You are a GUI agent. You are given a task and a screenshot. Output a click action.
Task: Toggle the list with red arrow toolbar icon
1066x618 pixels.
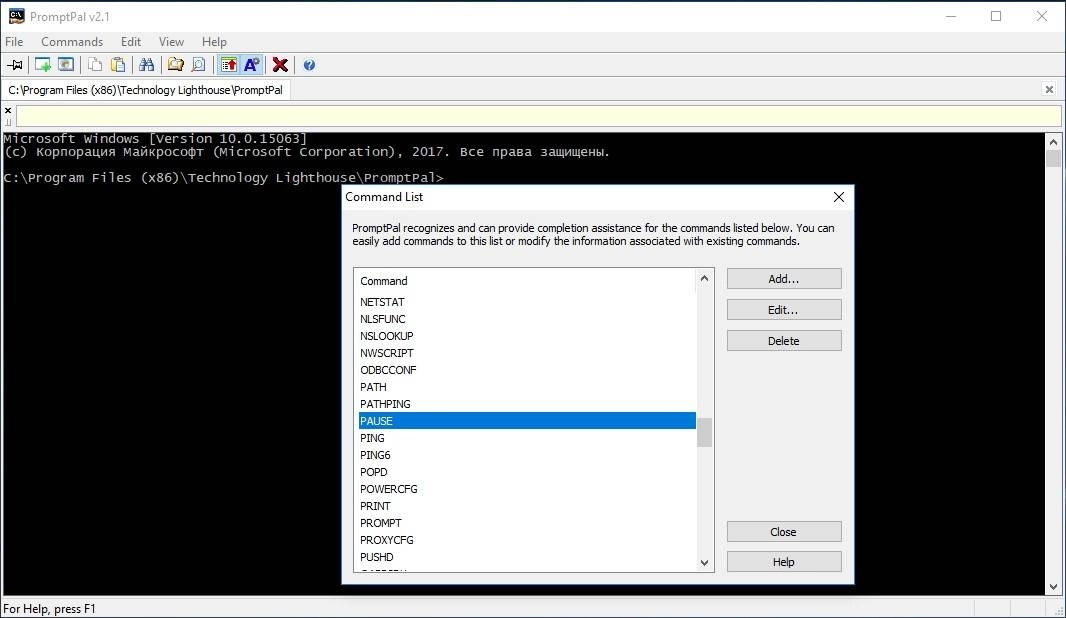pyautogui.click(x=229, y=65)
